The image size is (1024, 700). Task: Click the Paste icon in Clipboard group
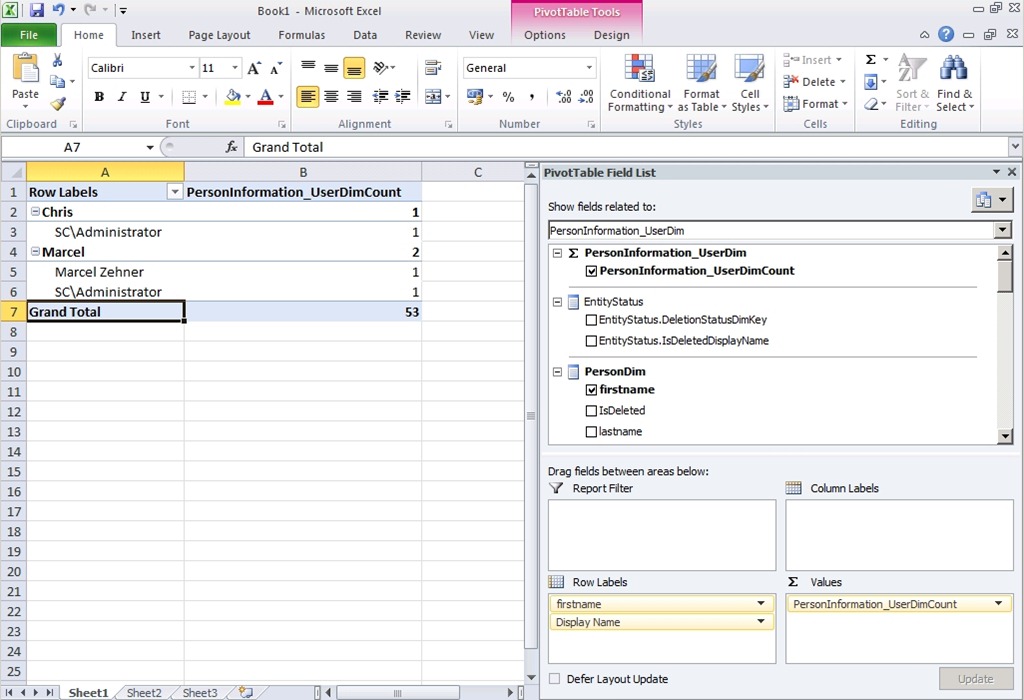pos(25,72)
